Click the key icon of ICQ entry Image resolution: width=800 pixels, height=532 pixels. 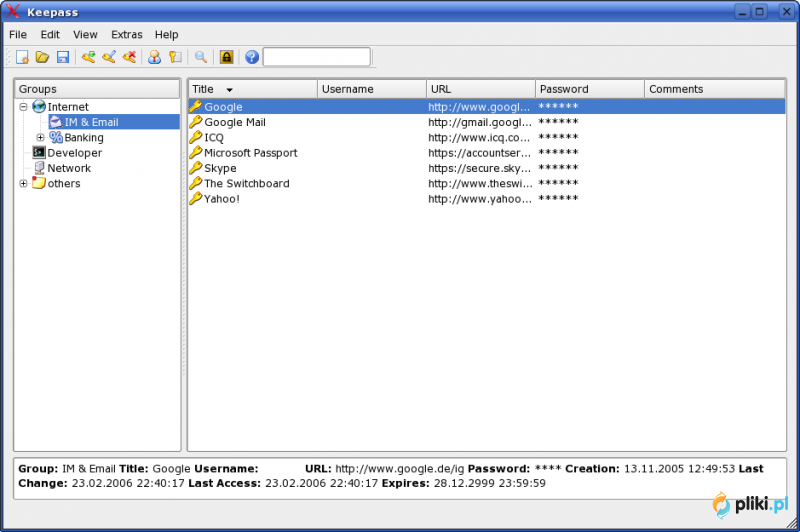pos(195,137)
